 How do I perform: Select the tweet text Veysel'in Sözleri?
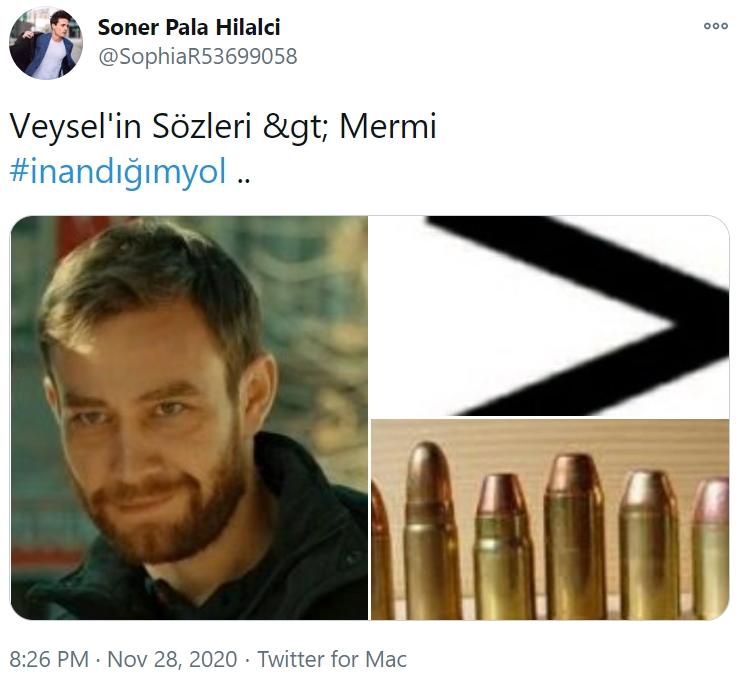(130, 127)
